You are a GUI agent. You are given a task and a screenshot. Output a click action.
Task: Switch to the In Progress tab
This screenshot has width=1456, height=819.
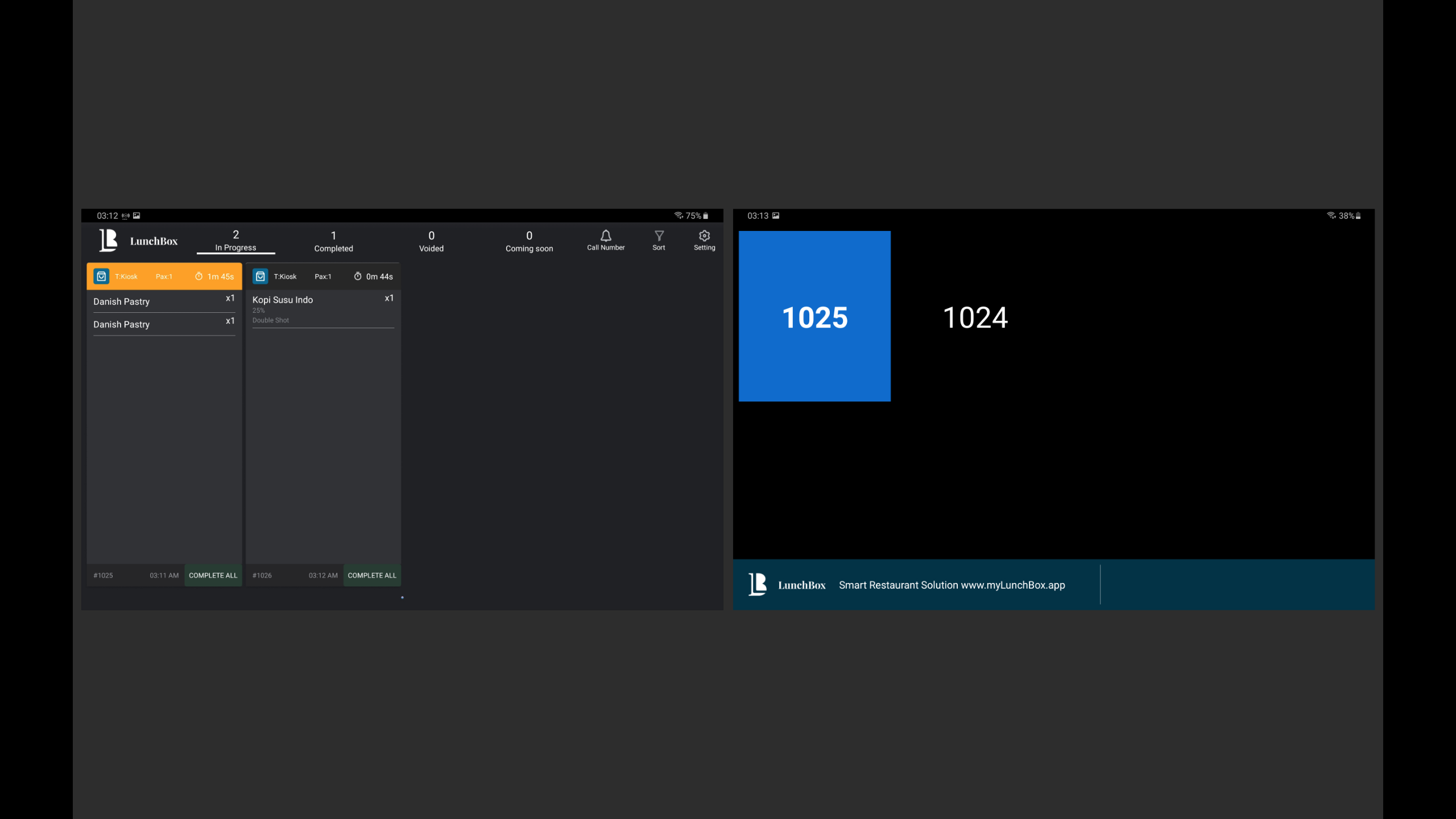point(235,241)
